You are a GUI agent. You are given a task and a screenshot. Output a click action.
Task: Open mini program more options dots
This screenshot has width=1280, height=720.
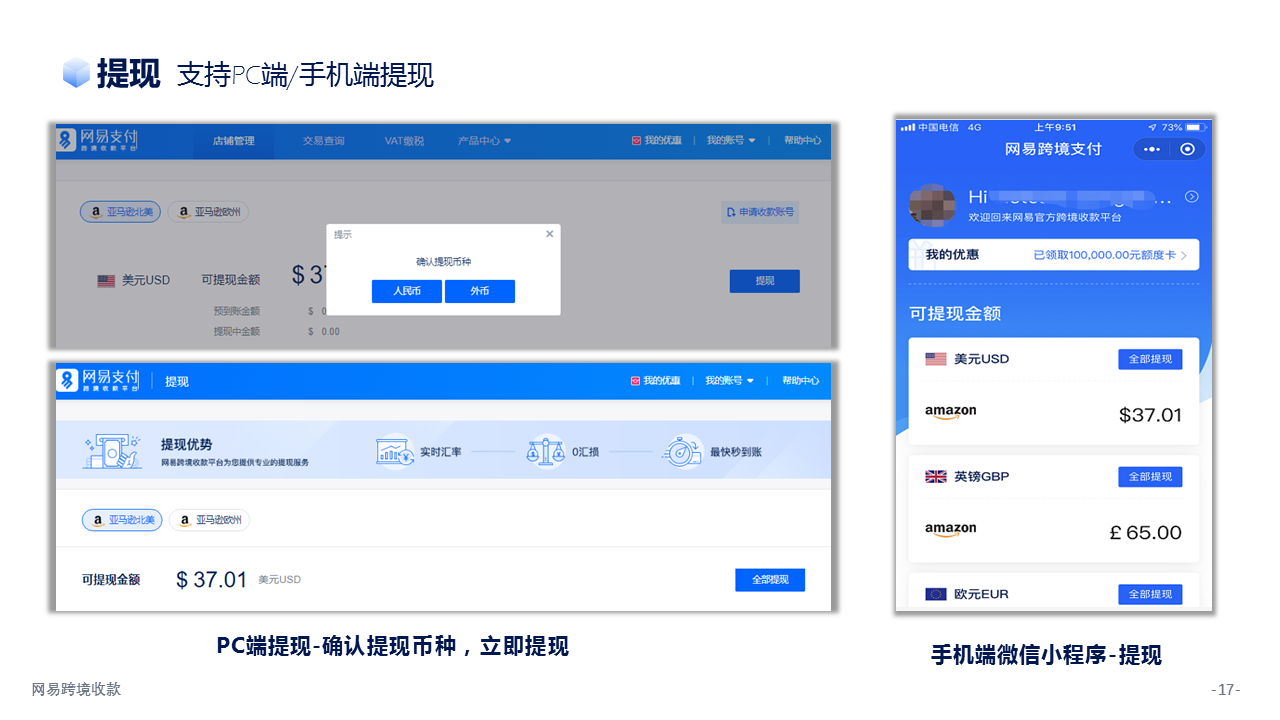1151,149
